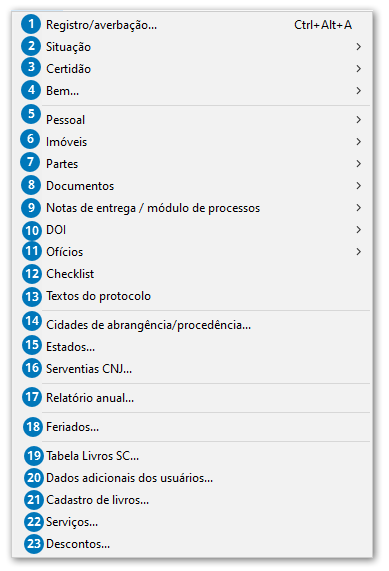Click the blue badge numbered 10
This screenshot has width=389, height=571.
(32, 231)
